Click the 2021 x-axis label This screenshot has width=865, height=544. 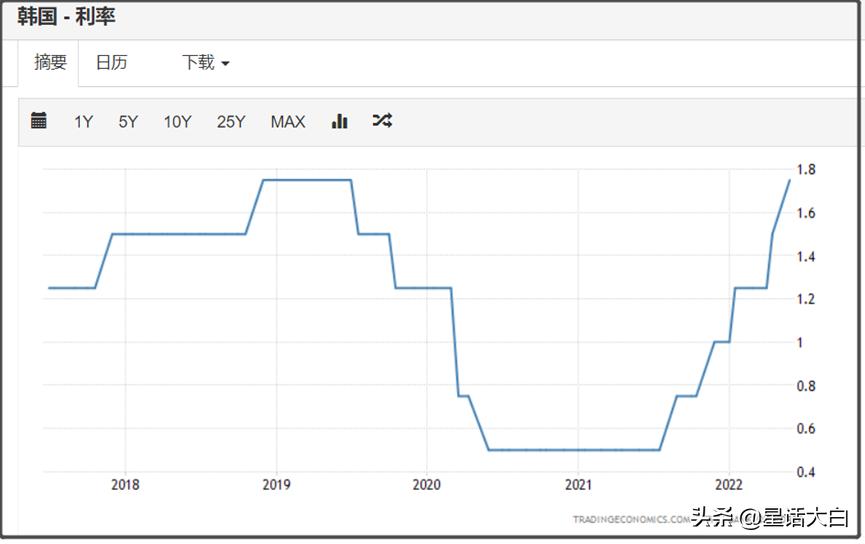click(578, 485)
